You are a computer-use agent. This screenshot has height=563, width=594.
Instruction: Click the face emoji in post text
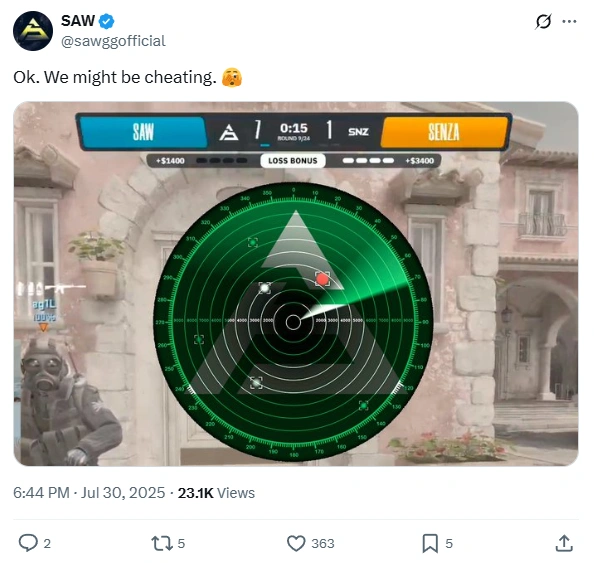click(x=232, y=77)
